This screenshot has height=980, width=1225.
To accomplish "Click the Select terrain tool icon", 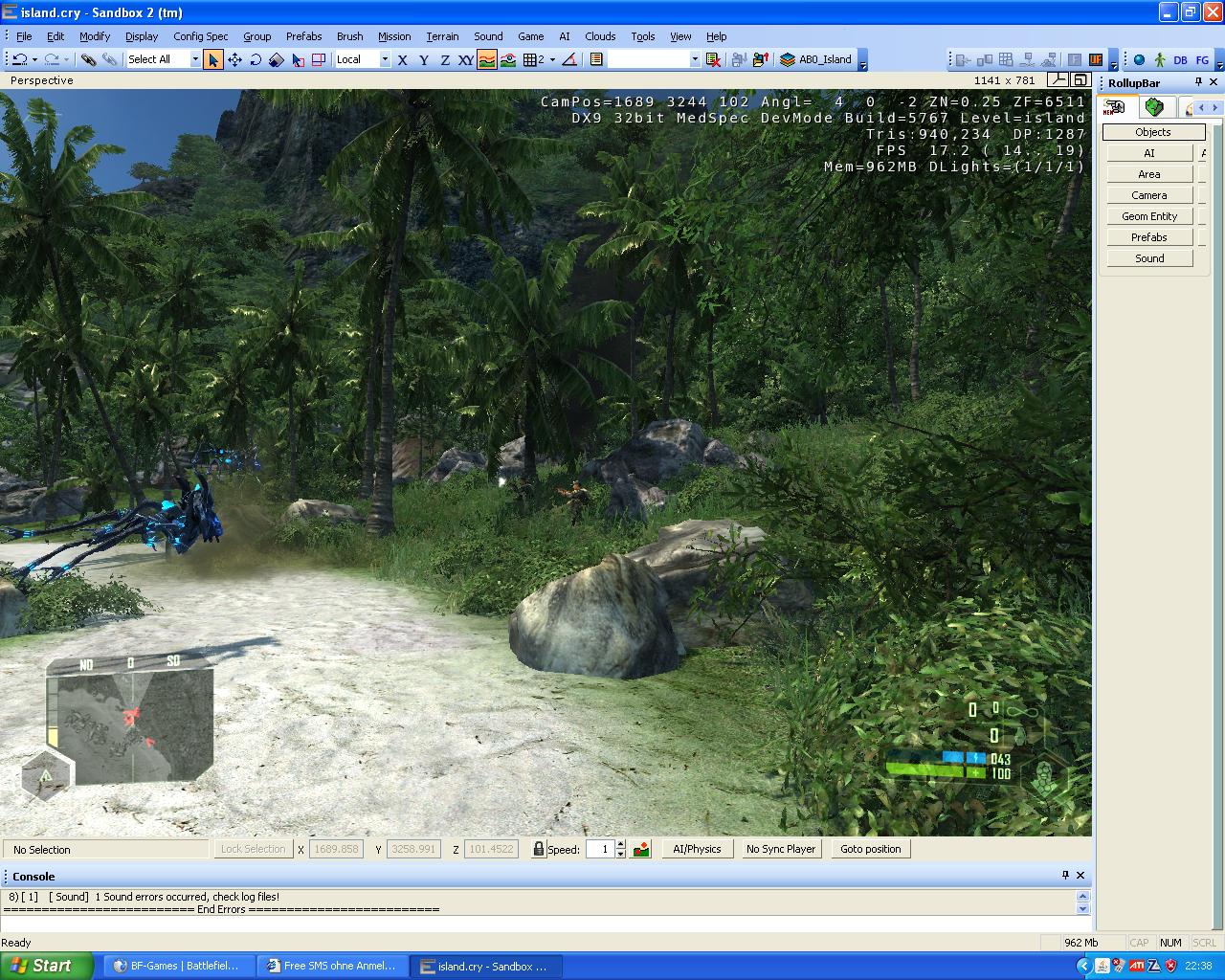I will (298, 59).
